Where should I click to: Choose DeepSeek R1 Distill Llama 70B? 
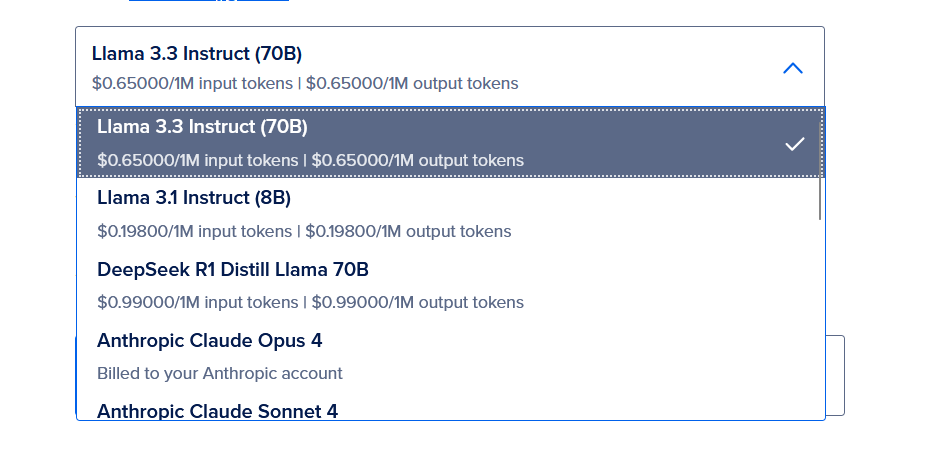(x=233, y=269)
